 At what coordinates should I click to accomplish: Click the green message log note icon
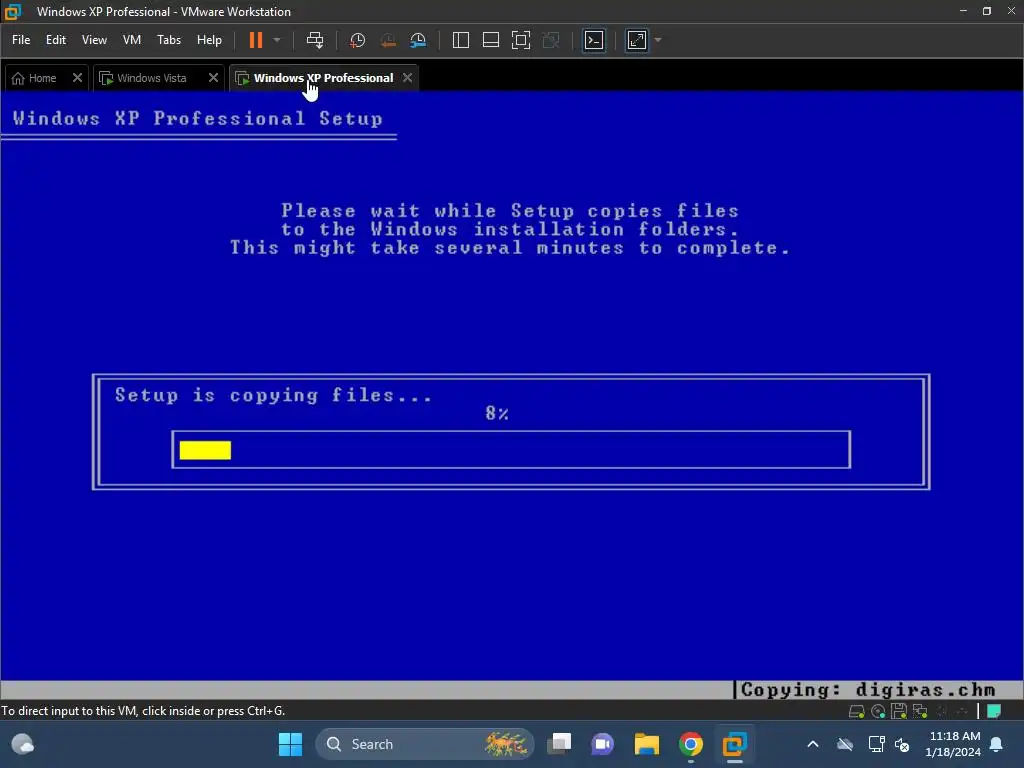pyautogui.click(x=994, y=711)
